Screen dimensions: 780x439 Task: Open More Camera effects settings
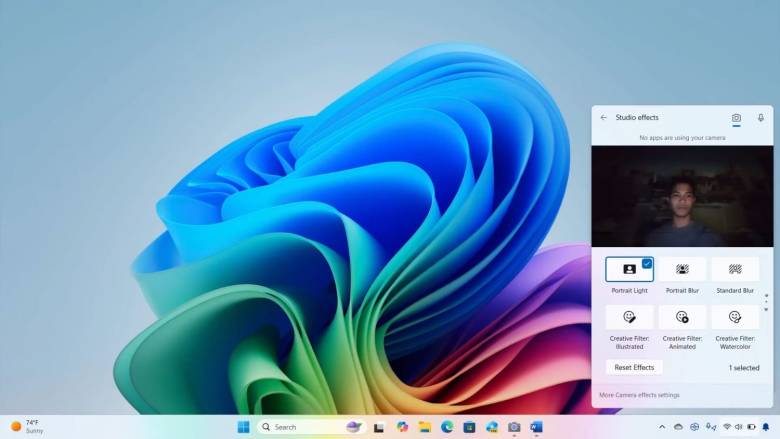point(639,395)
